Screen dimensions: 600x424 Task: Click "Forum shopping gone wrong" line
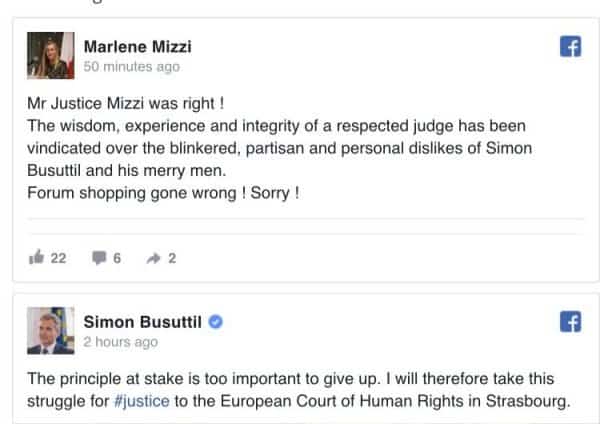click(x=162, y=193)
